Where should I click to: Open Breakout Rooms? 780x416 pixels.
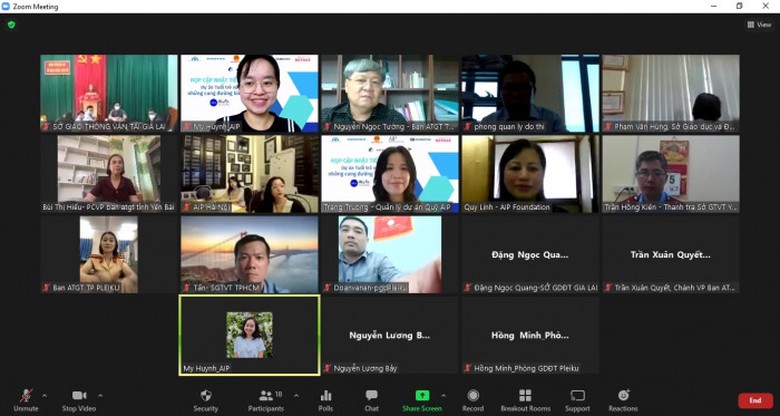click(525, 399)
